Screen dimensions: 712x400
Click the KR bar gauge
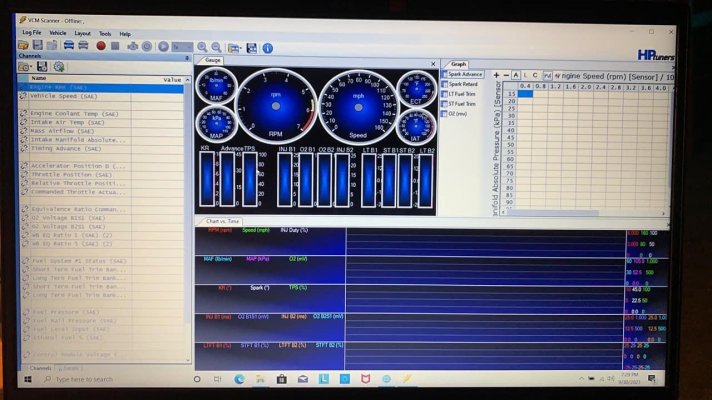click(207, 178)
